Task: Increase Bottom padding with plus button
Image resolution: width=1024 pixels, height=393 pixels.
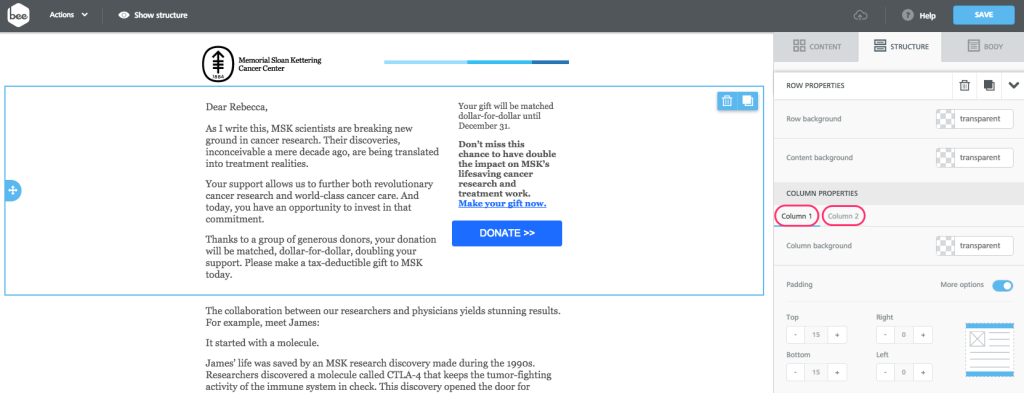Action: pos(837,373)
